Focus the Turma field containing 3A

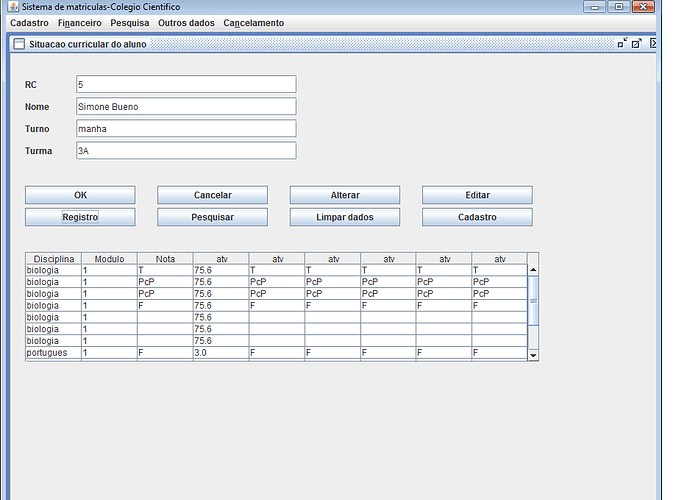[x=186, y=151]
